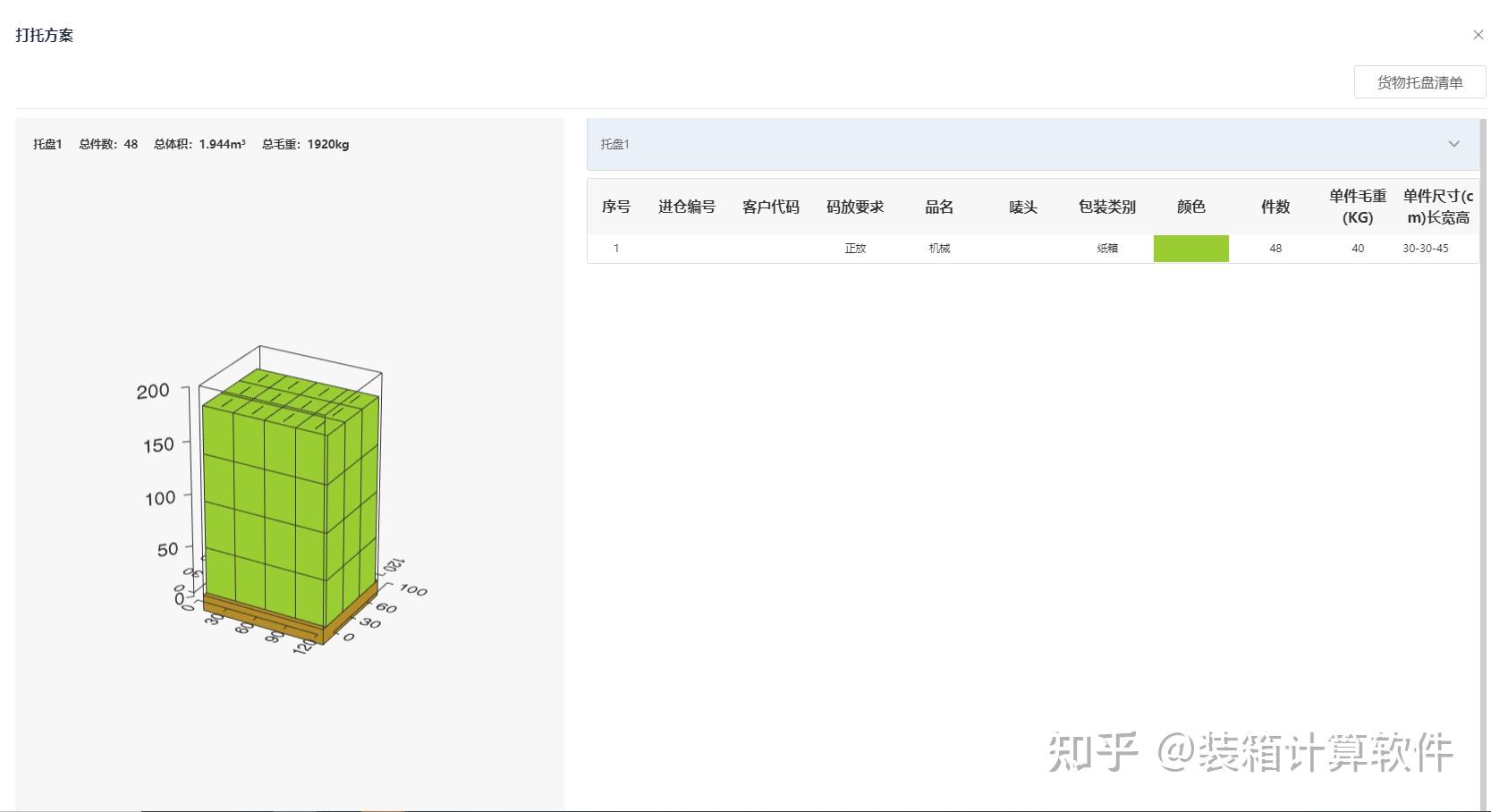Click the 托盘1 summary label above the chart
The image size is (1491, 812).
click(47, 144)
